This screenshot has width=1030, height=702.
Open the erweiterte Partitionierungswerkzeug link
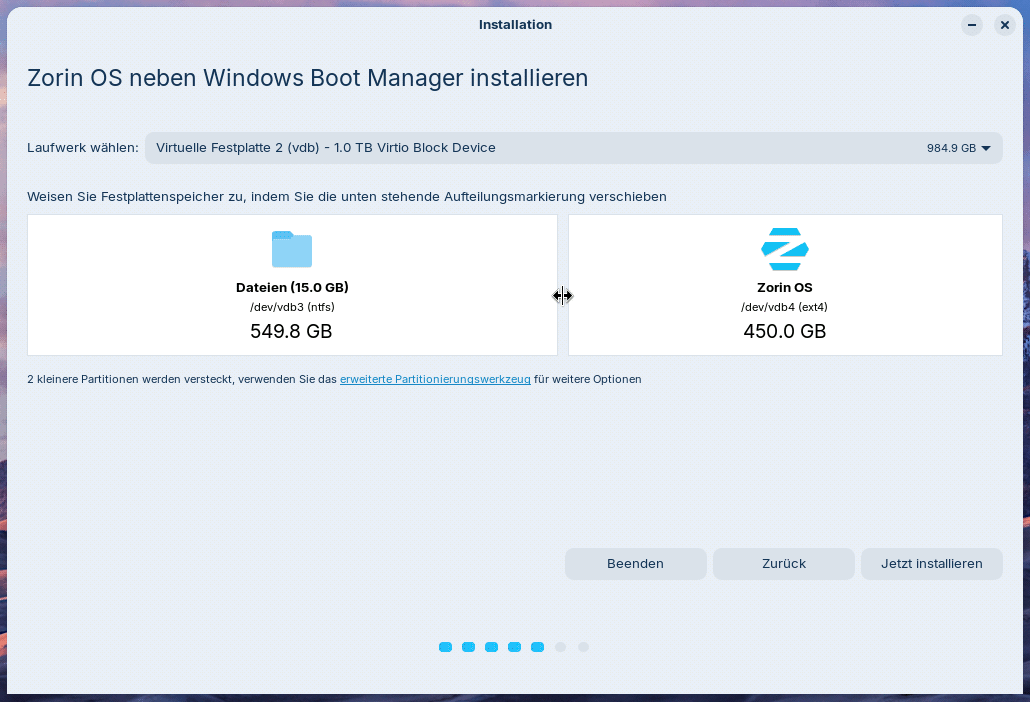435,379
